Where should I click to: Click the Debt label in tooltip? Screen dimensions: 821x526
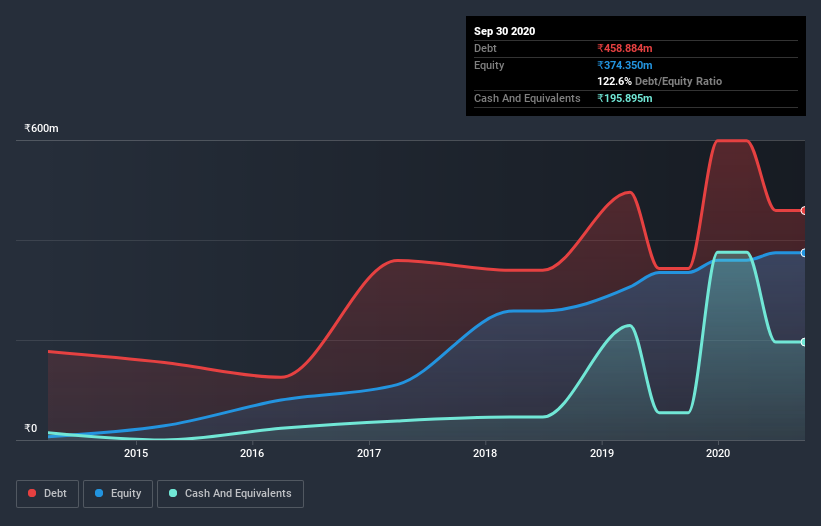485,48
